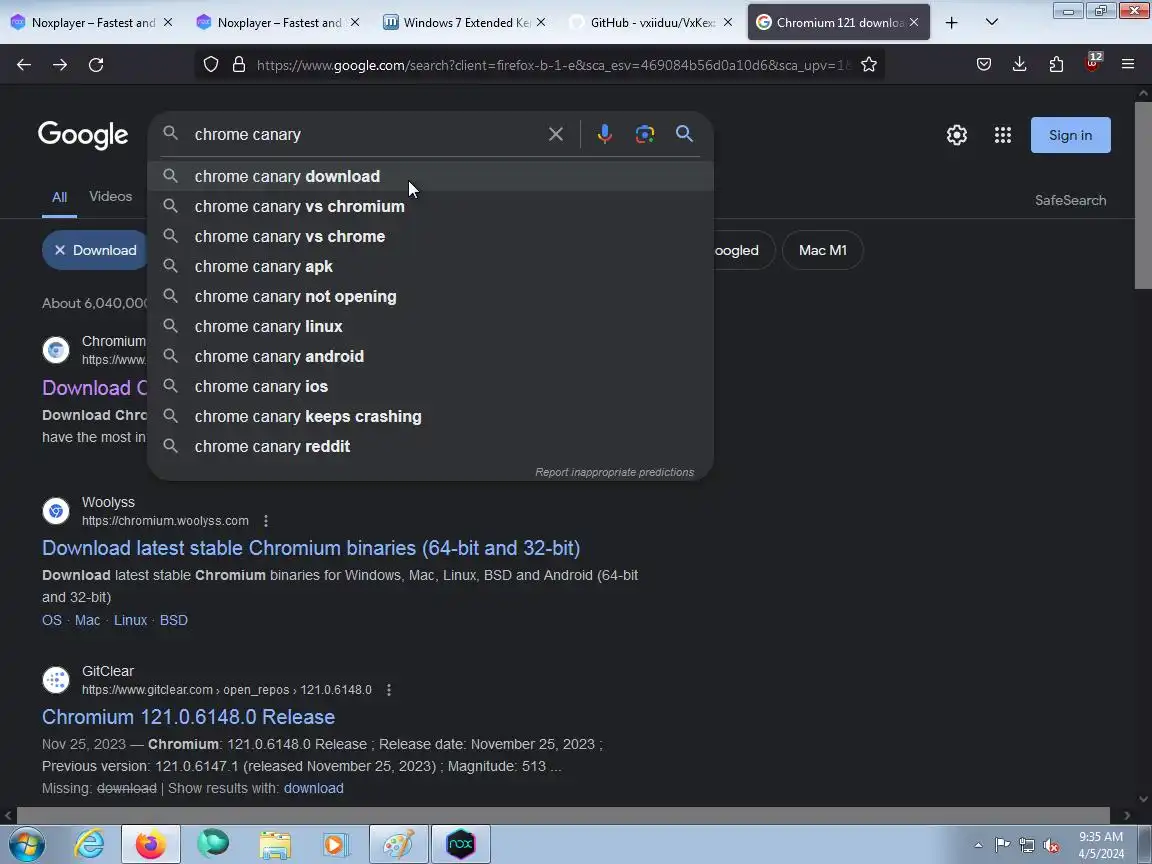
Task: Choose suggestion chrome canary vs chromium
Action: click(431, 206)
